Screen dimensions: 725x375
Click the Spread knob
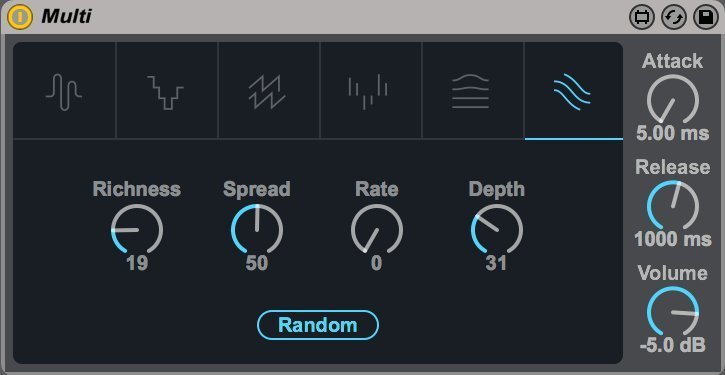[x=257, y=230]
